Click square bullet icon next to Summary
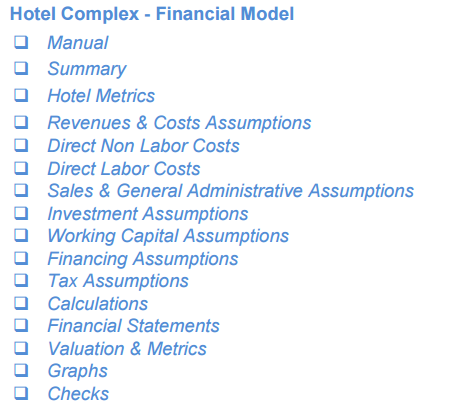Viewport: 468px width, 414px height. (x=21, y=68)
